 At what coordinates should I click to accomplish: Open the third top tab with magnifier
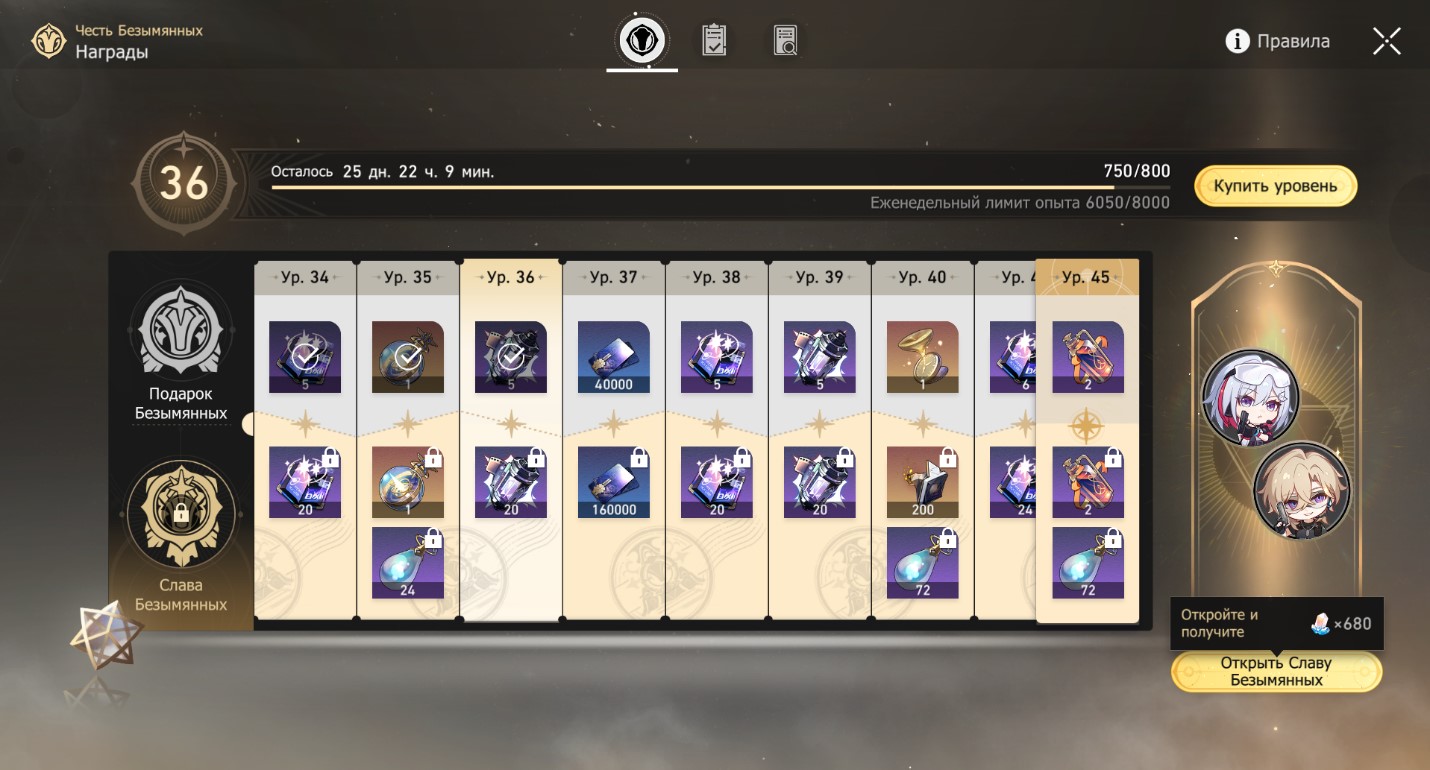click(785, 41)
